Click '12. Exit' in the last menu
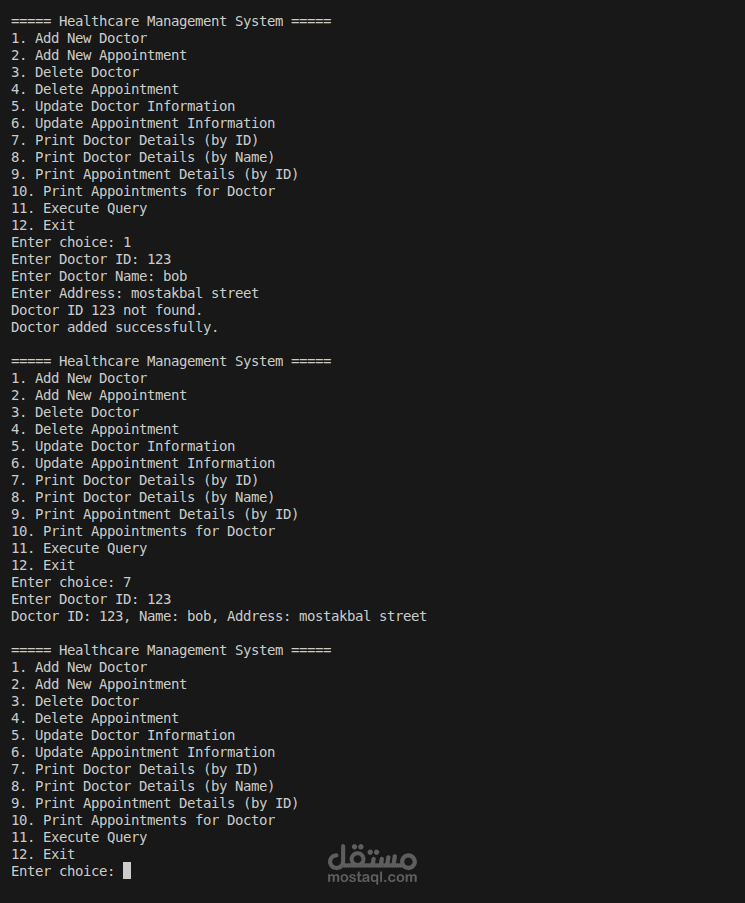This screenshot has width=745, height=903. 43,854
